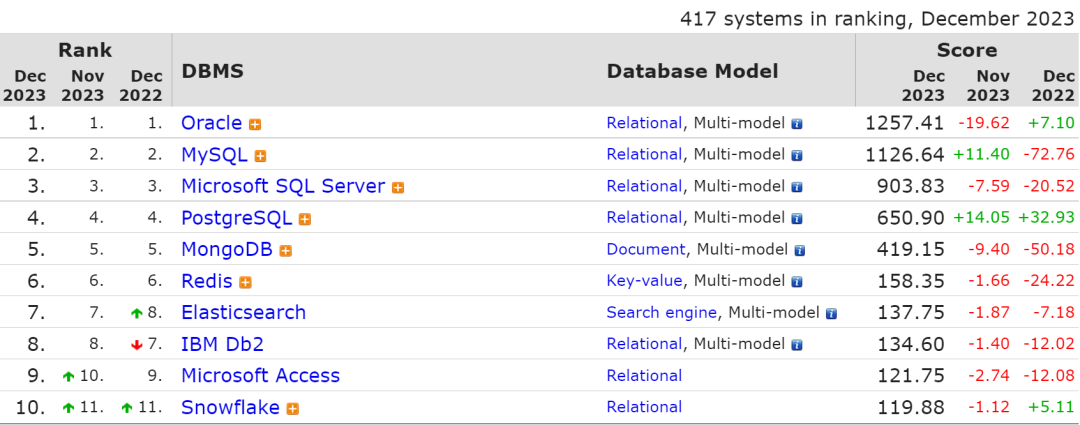Click the info icon in Elasticsearch's row
1080x425 pixels.
pos(831,313)
